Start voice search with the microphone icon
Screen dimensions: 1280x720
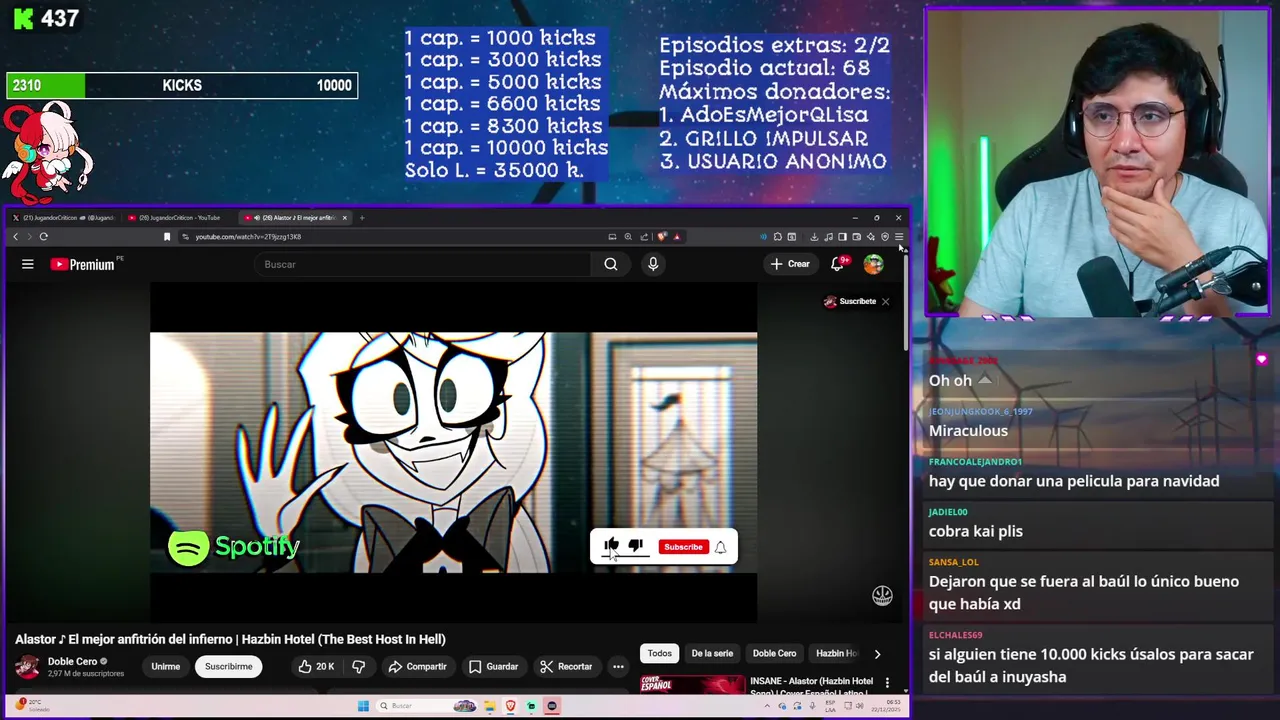653,264
